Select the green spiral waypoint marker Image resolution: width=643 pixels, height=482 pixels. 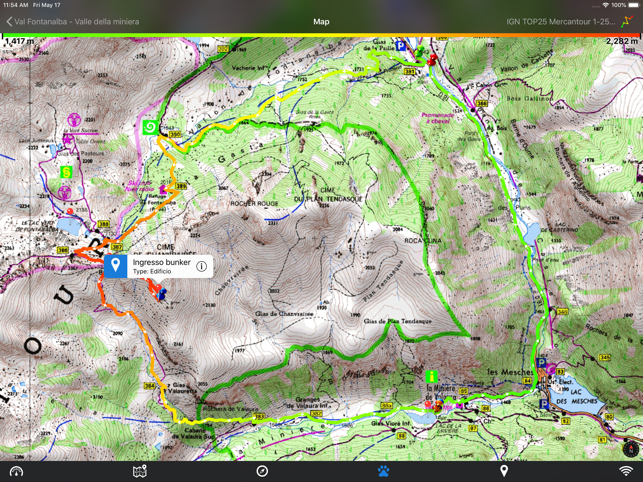coord(150,127)
